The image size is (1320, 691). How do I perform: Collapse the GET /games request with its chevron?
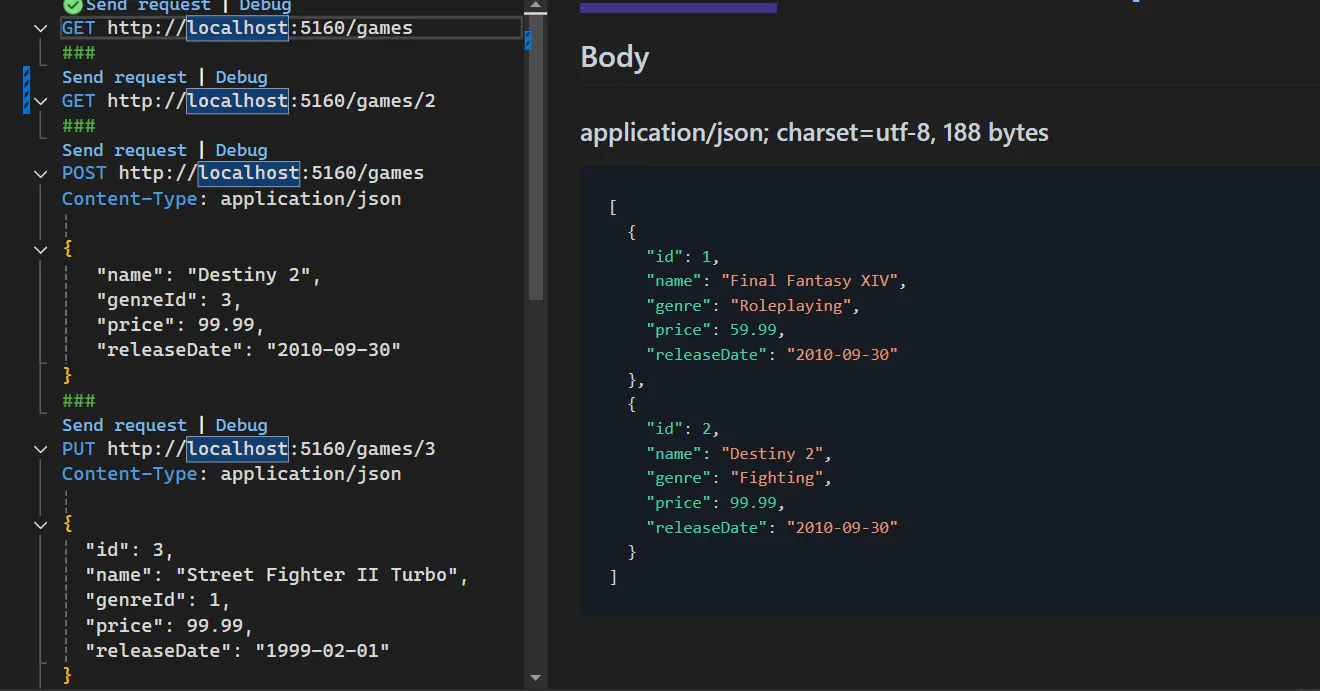coord(40,28)
